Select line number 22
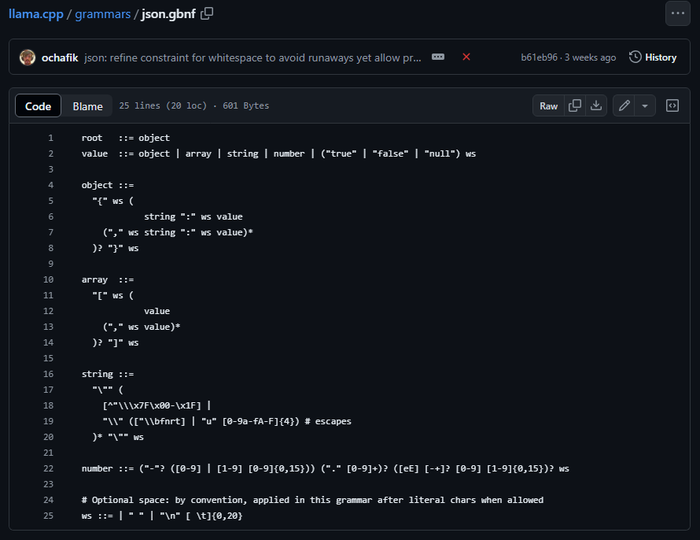Screen dimensions: 700x540 pos(48,469)
